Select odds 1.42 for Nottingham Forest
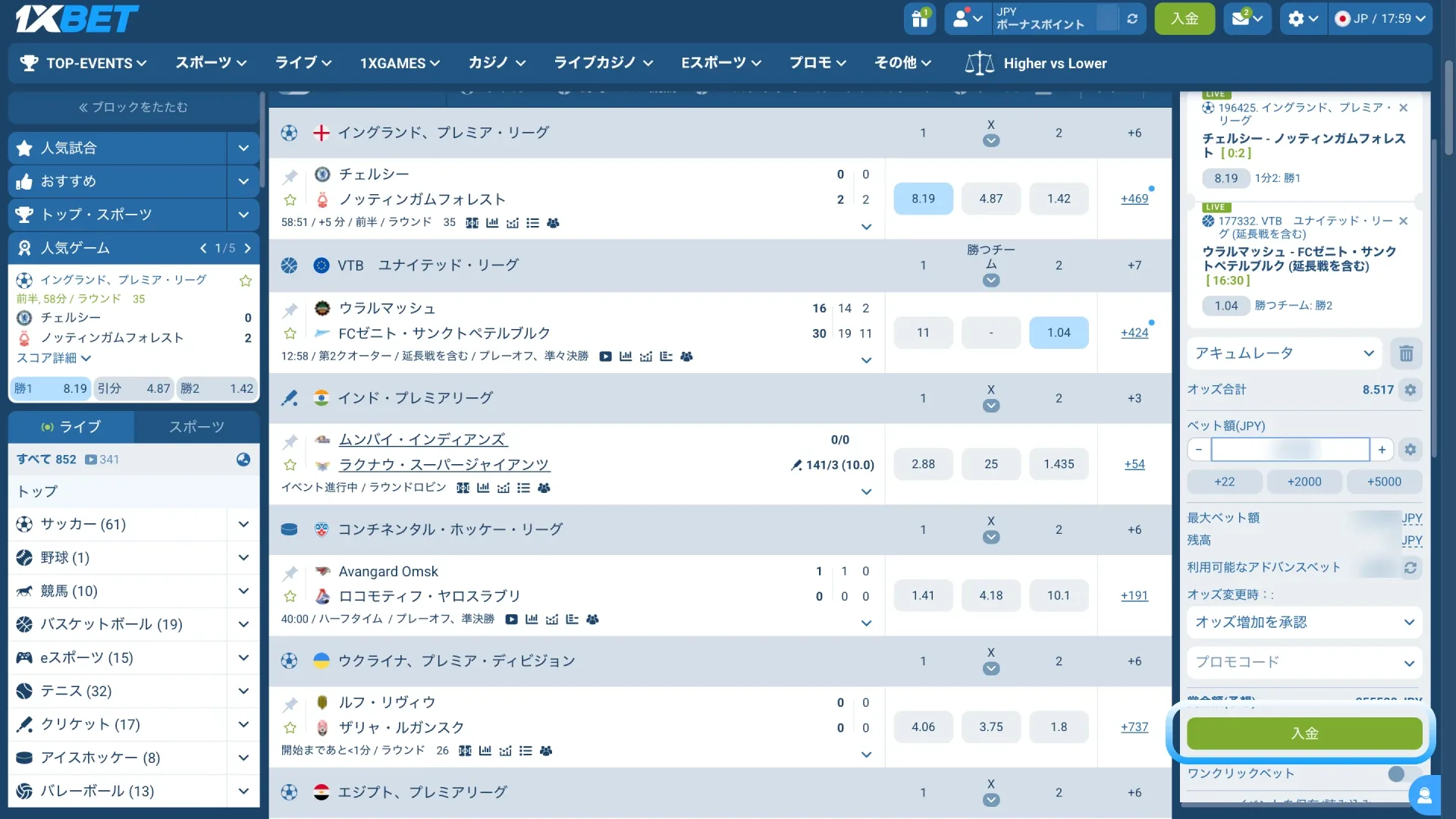 coord(1059,199)
